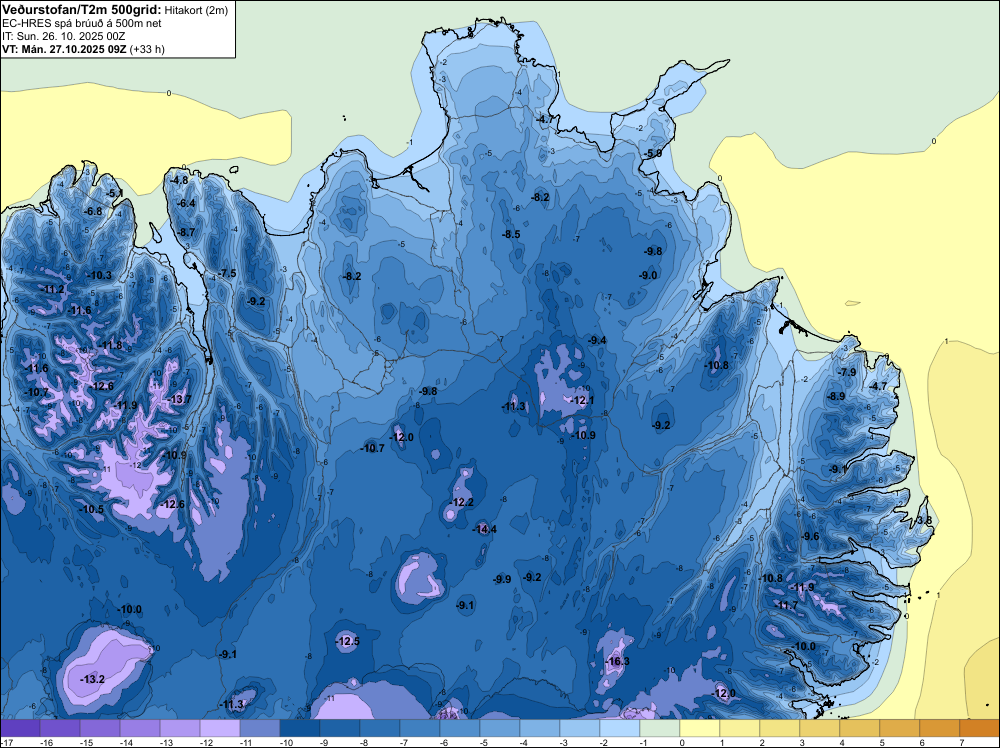Select the 'EC-HRES spá brúuð á 500m net' line
1000x748 pixels.
(x=82, y=24)
